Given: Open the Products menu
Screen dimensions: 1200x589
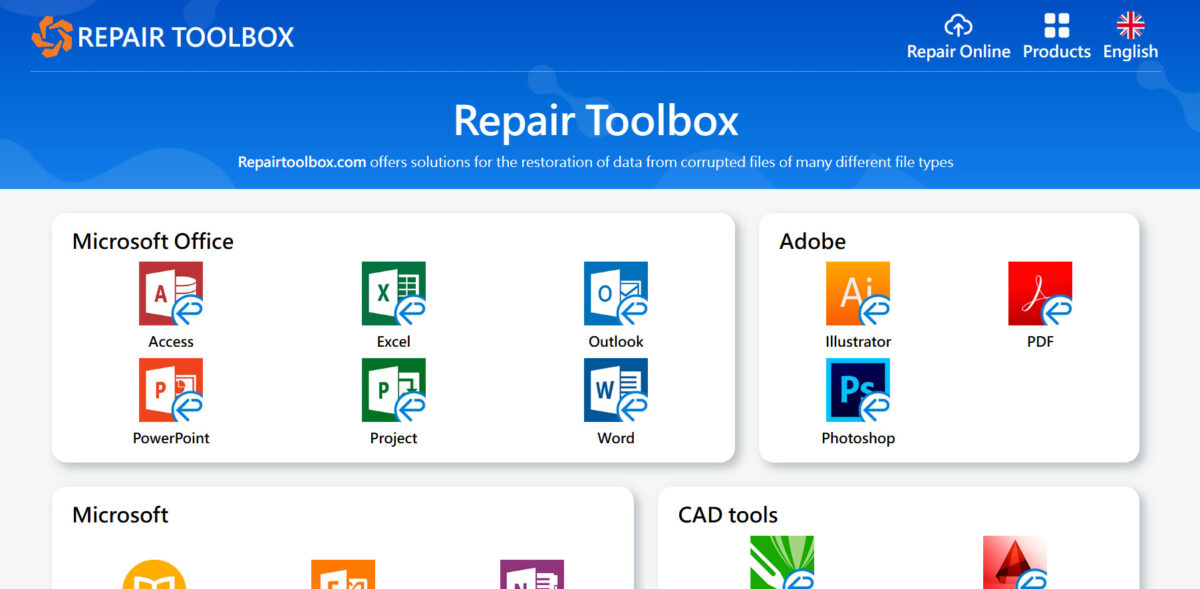Looking at the screenshot, I should 1056,35.
